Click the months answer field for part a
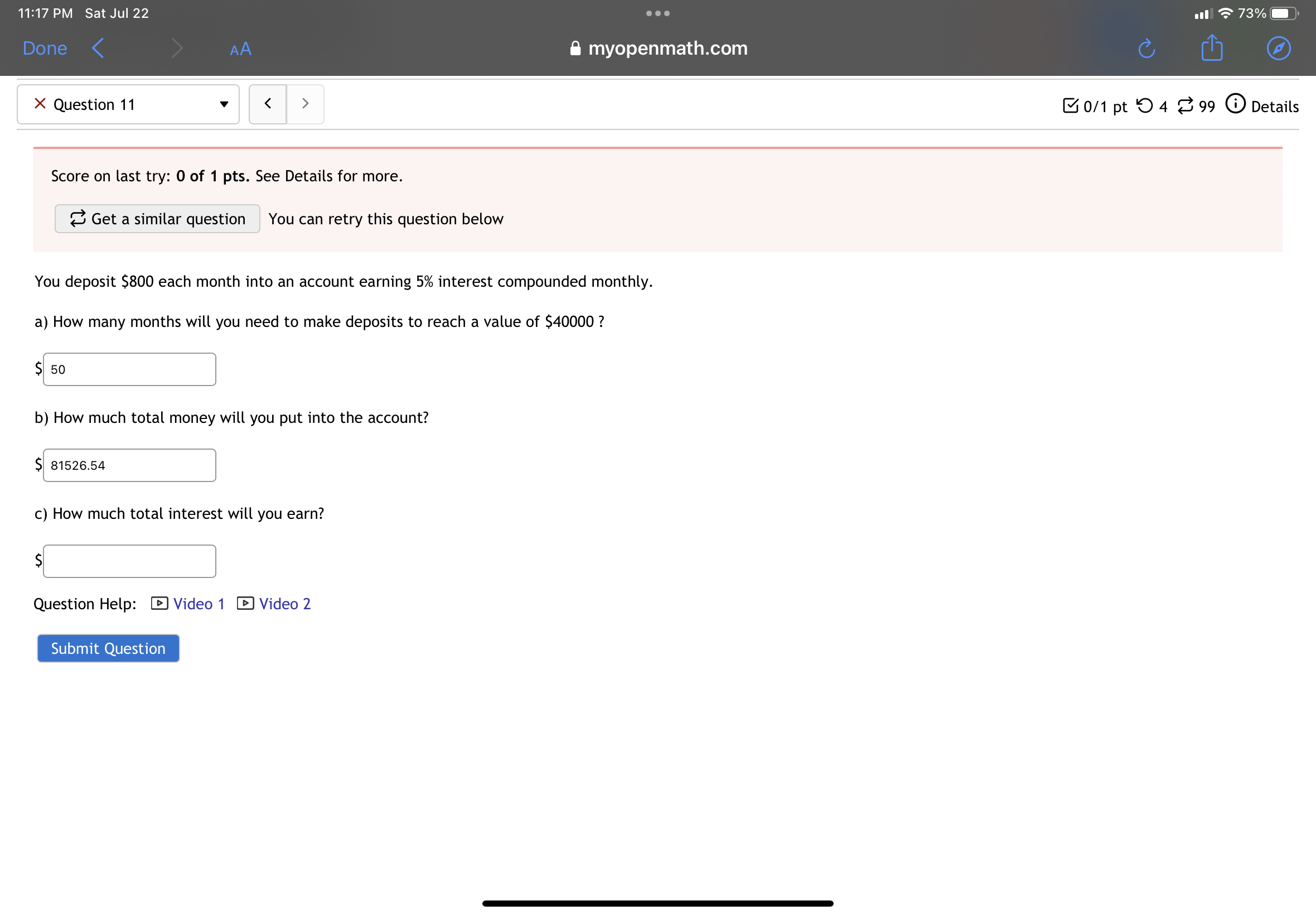Screen dimensions: 1316x915 [129, 369]
